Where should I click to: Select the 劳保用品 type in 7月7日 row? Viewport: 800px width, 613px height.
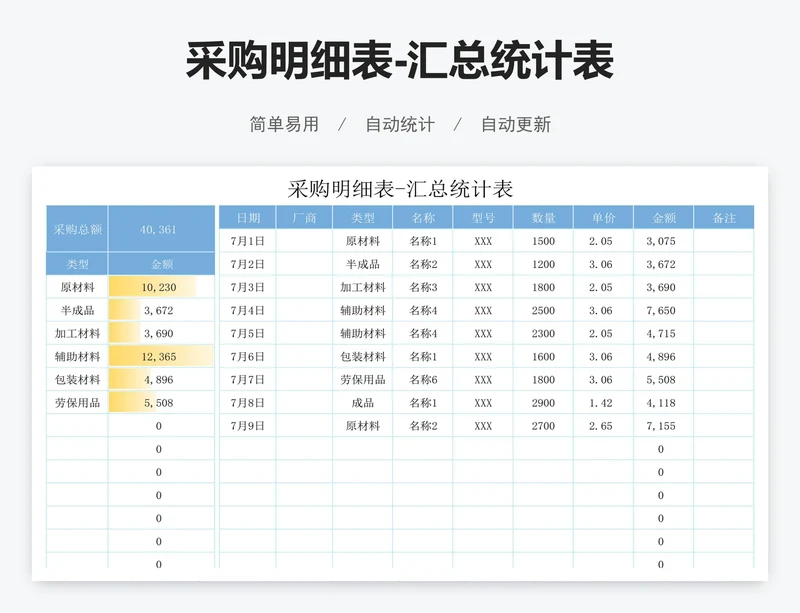click(x=363, y=379)
